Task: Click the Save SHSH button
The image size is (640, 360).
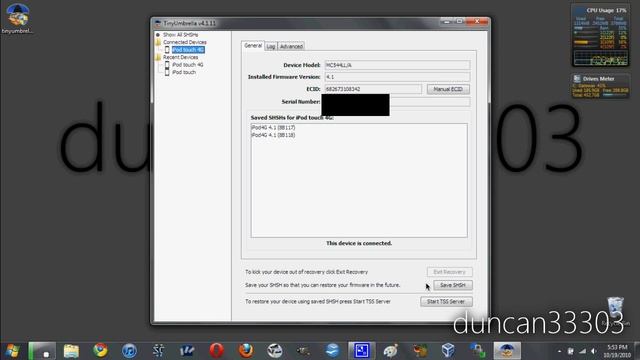Action: pyautogui.click(x=453, y=285)
